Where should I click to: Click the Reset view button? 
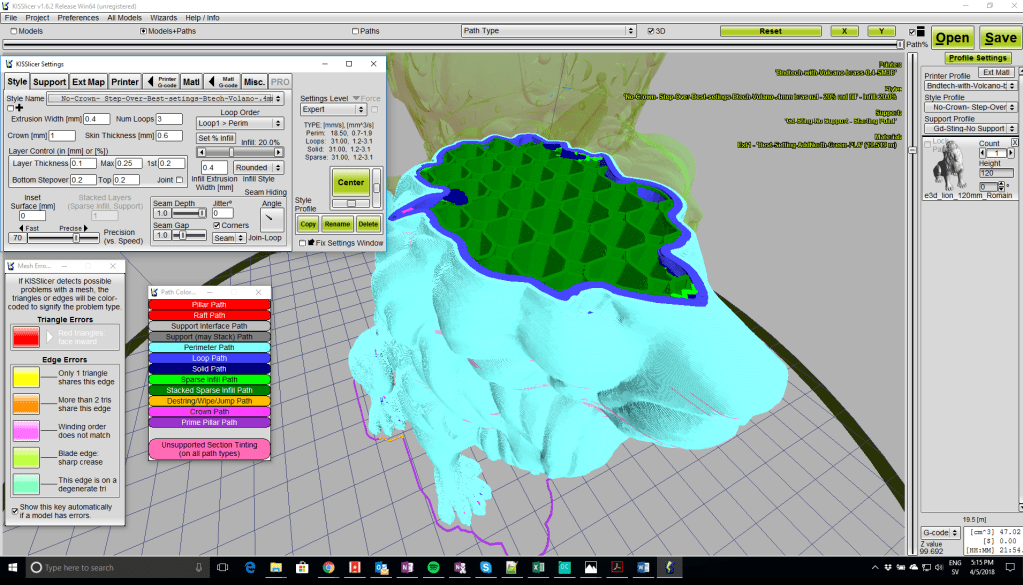tap(770, 31)
